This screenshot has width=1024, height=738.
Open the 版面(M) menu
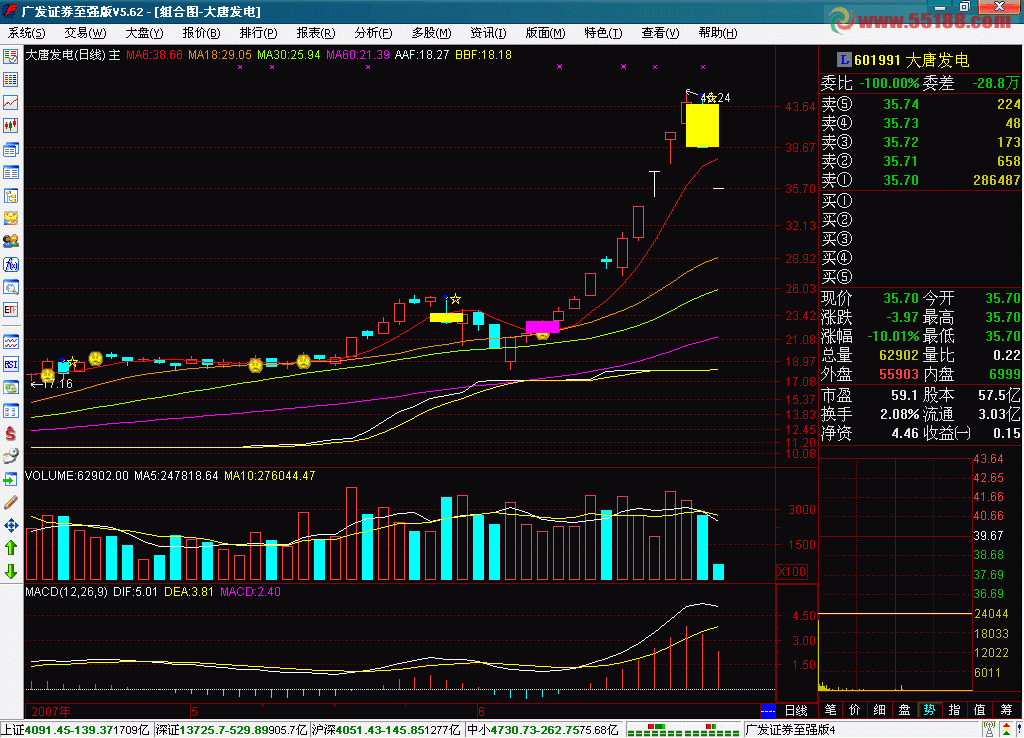click(545, 33)
